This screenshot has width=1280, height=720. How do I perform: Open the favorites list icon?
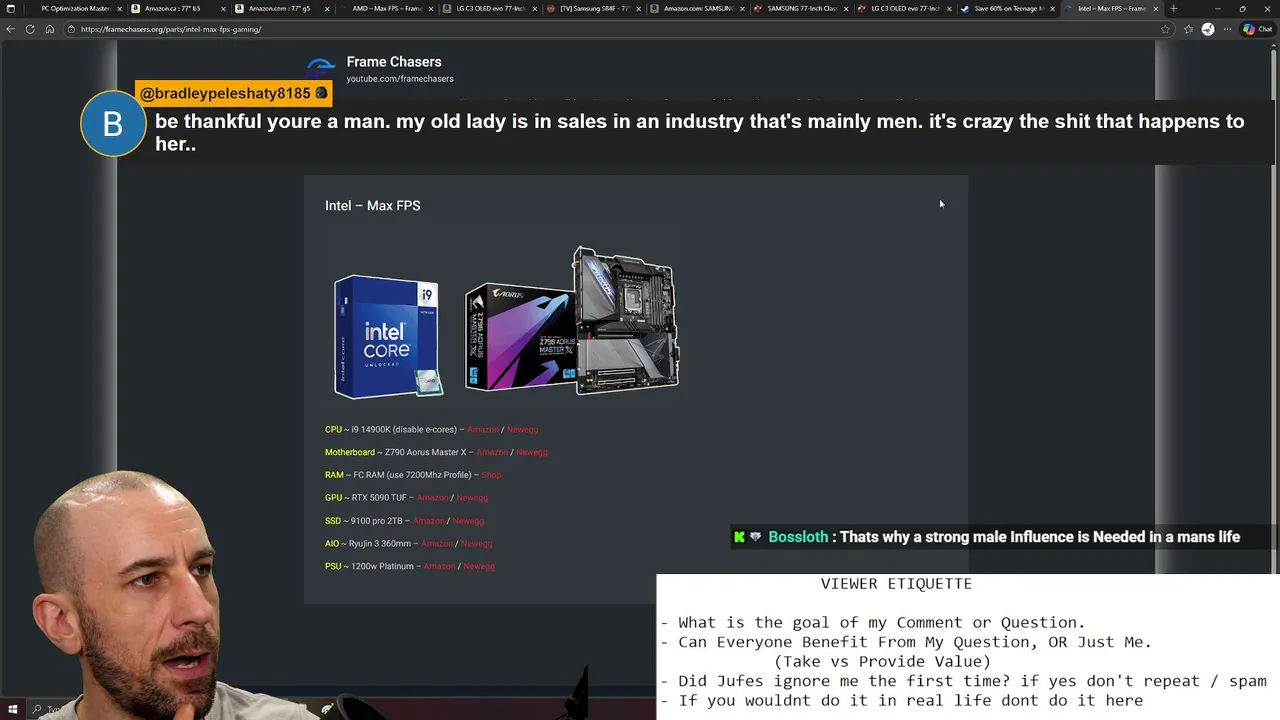tap(1188, 29)
